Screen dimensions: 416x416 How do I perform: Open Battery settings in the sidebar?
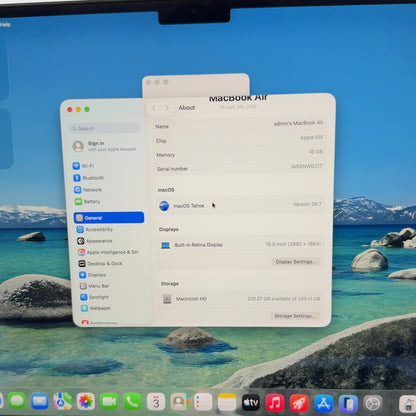pos(87,202)
